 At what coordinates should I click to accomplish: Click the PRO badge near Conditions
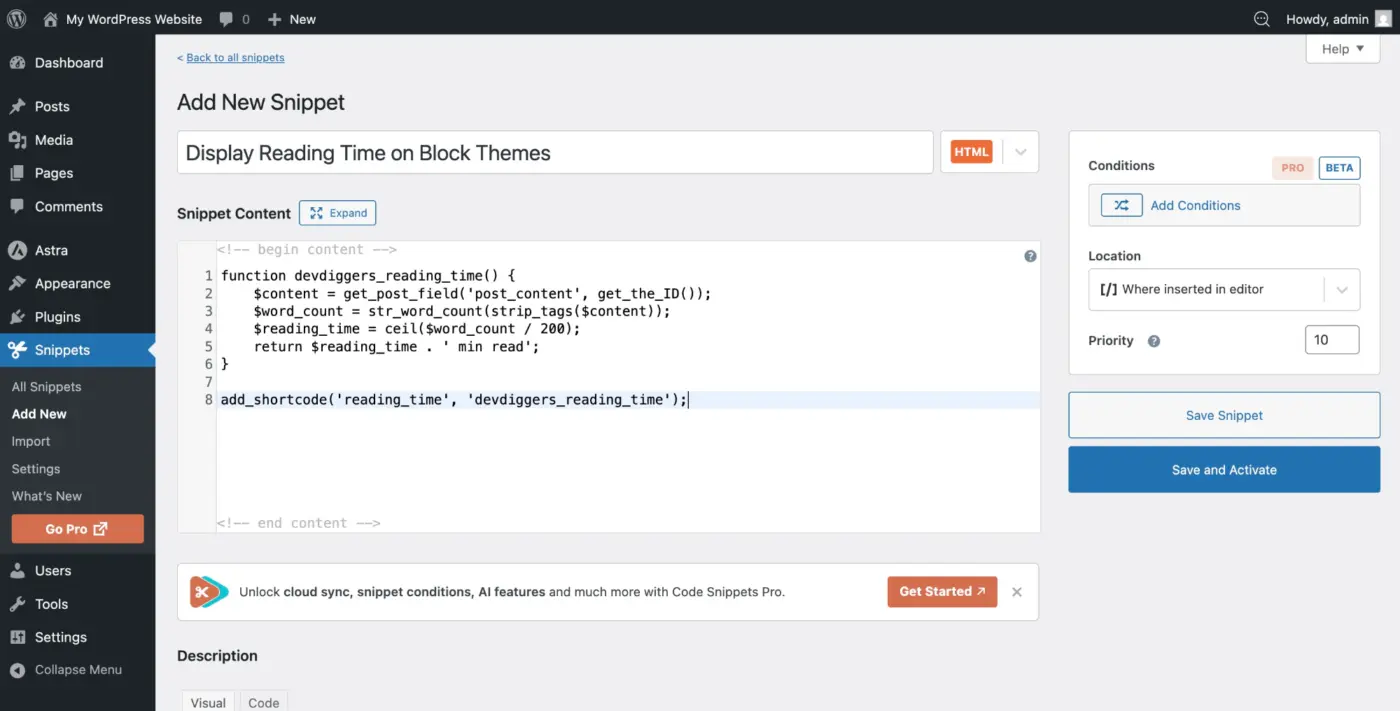pos(1293,168)
